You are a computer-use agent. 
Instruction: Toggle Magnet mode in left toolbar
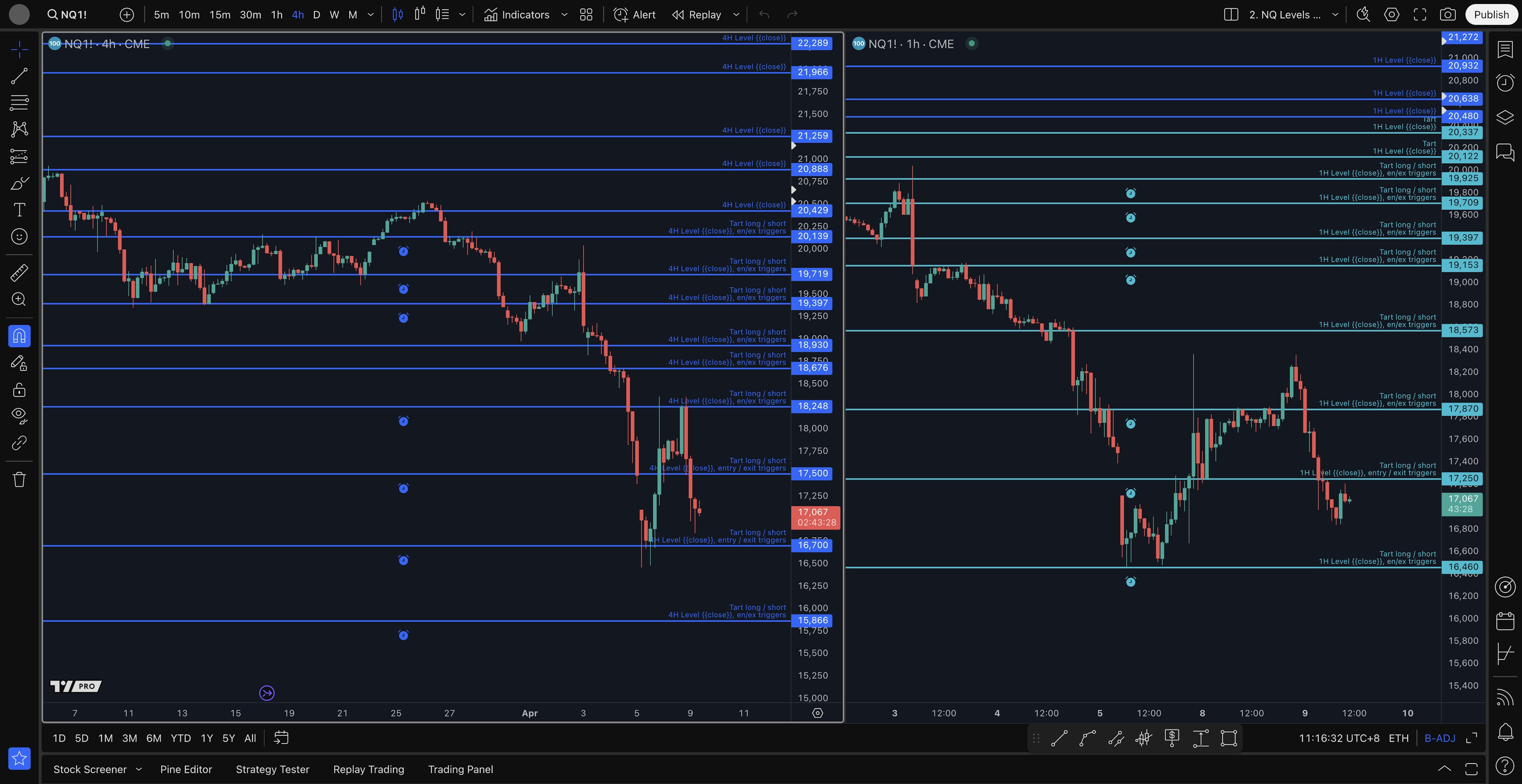[x=19, y=336]
